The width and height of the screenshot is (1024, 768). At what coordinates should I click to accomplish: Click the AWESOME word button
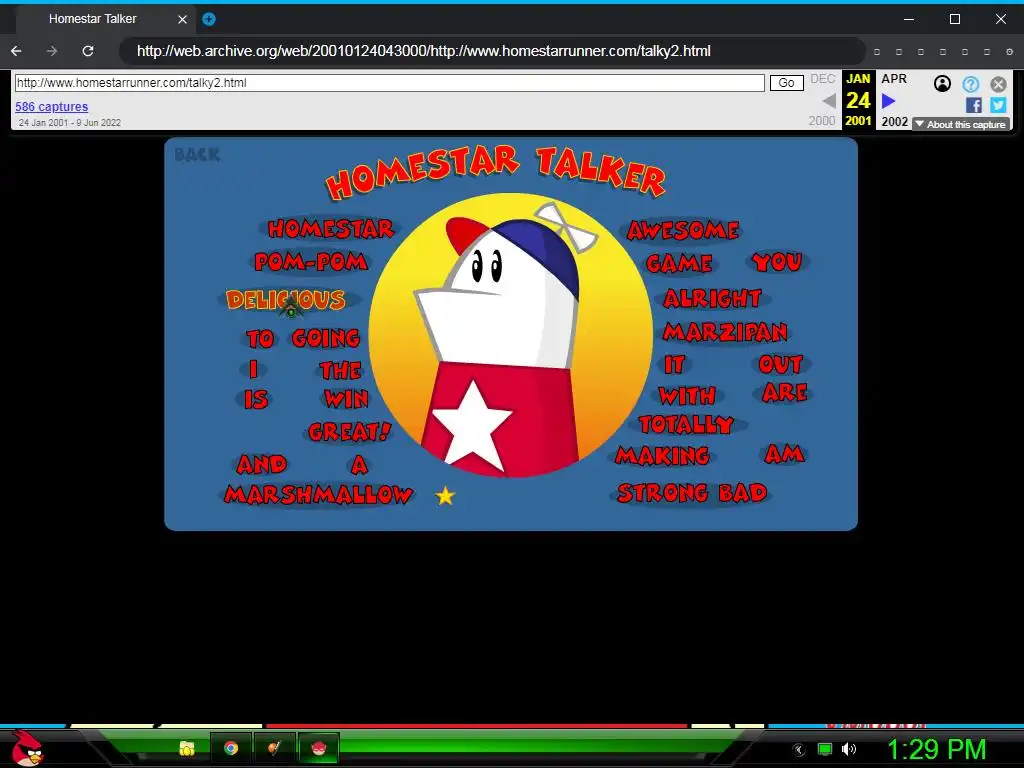(x=683, y=230)
